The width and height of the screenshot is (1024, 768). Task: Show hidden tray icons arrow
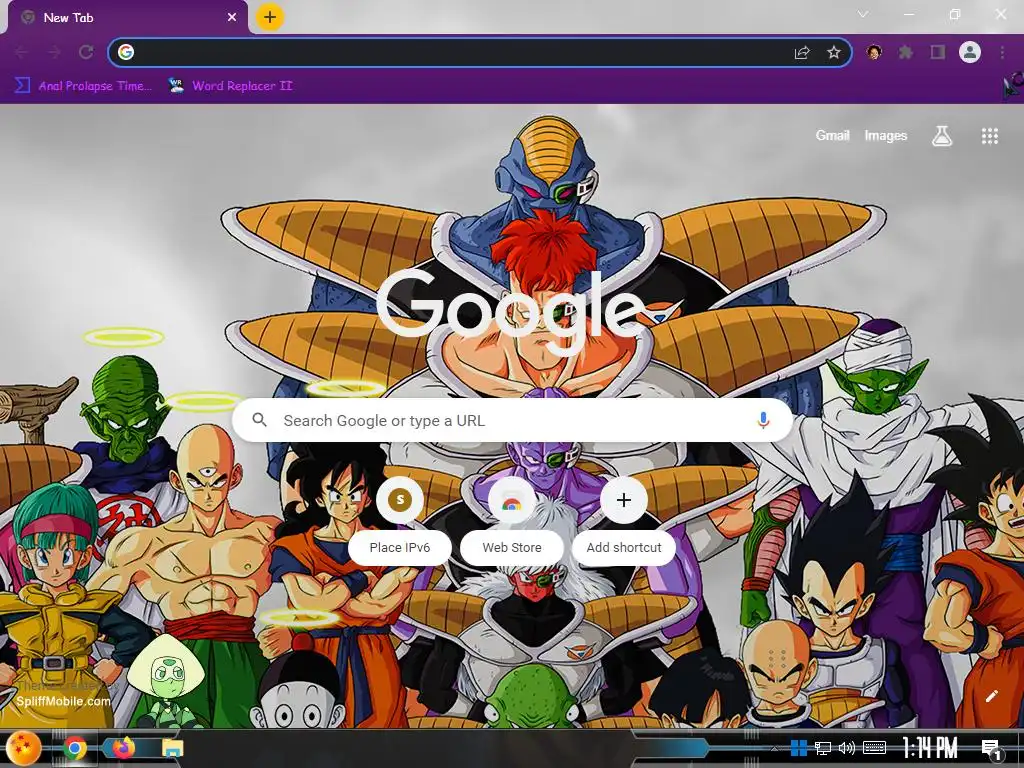775,748
